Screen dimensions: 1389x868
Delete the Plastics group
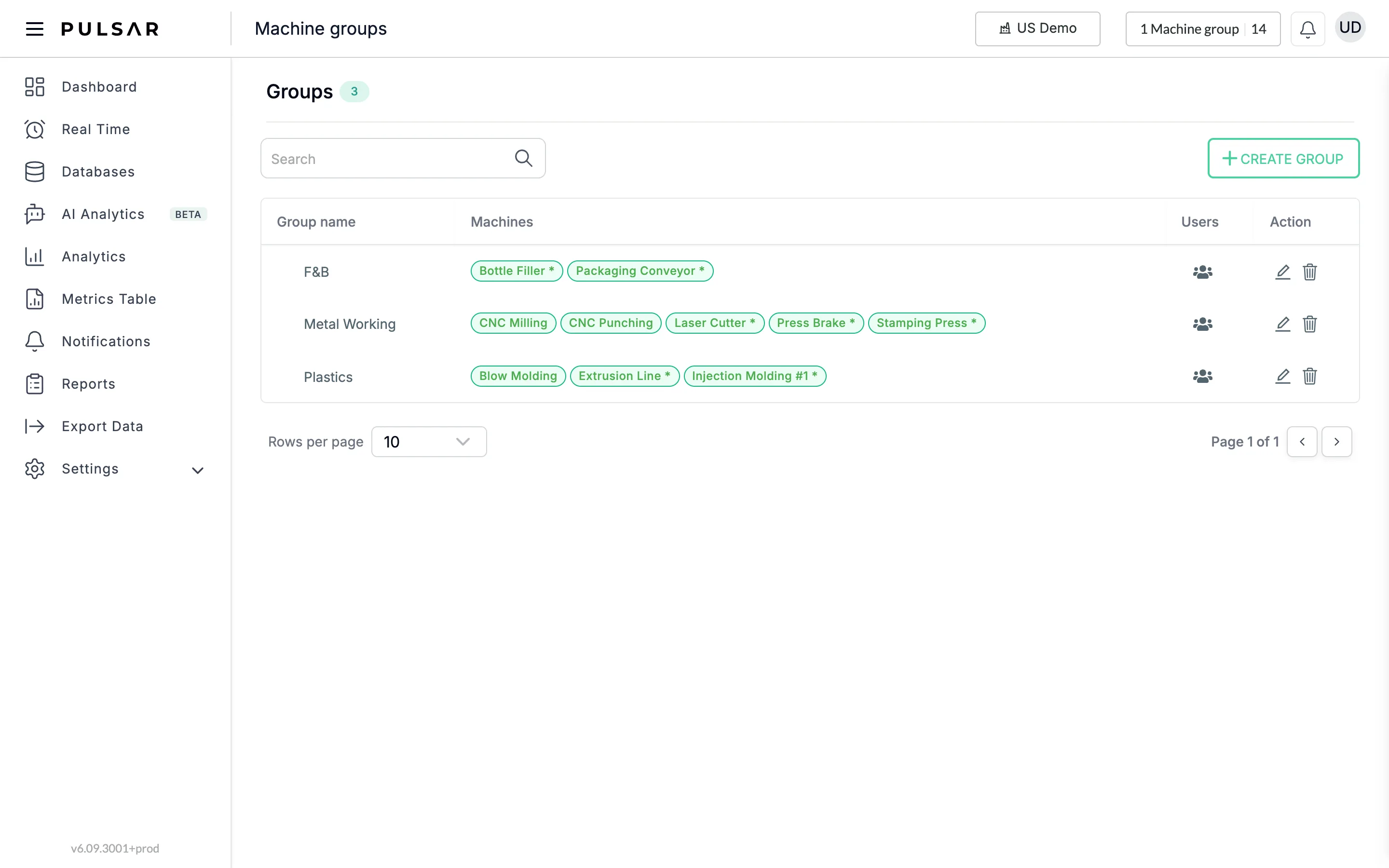pos(1310,377)
